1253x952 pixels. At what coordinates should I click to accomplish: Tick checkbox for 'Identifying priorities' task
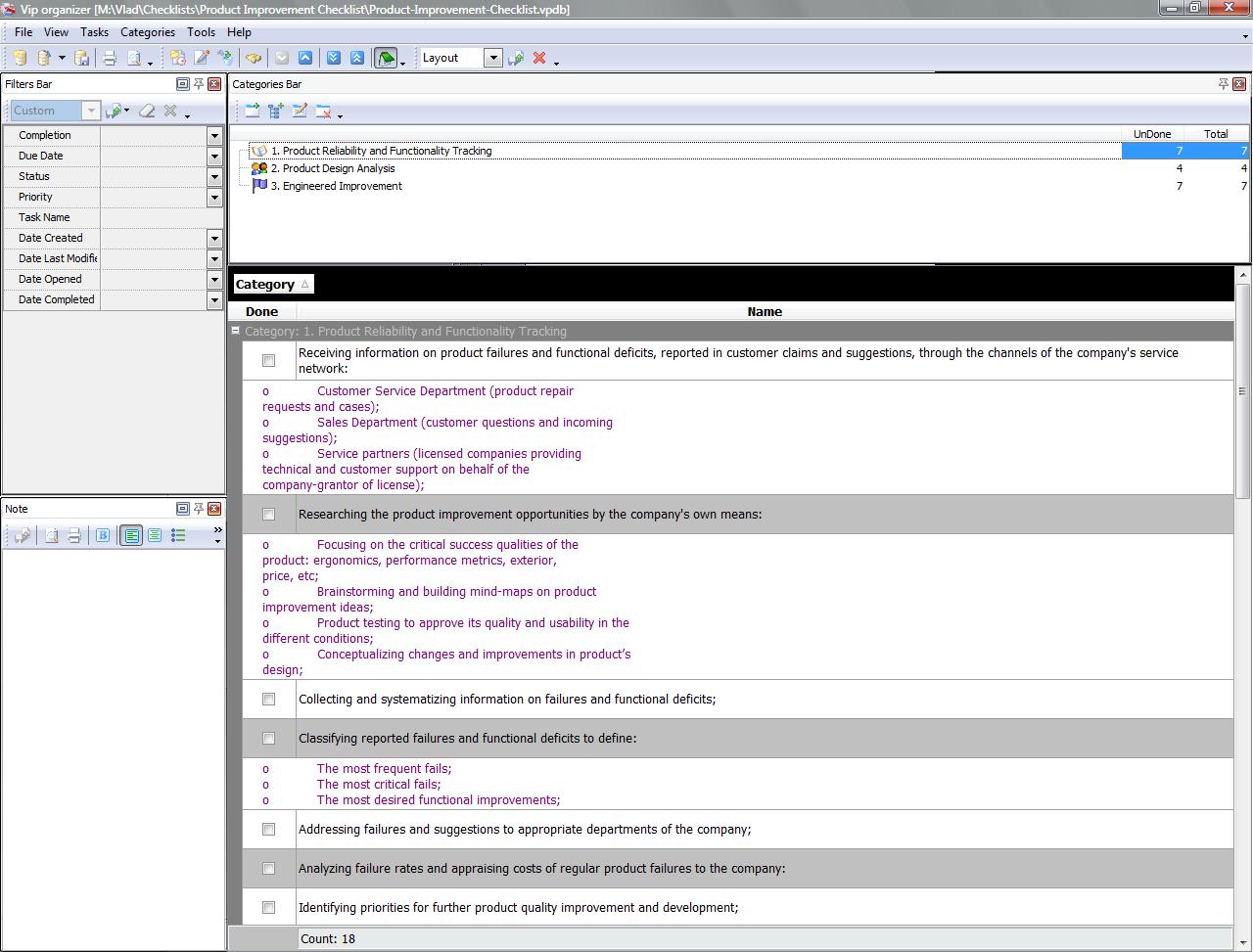pos(268,908)
